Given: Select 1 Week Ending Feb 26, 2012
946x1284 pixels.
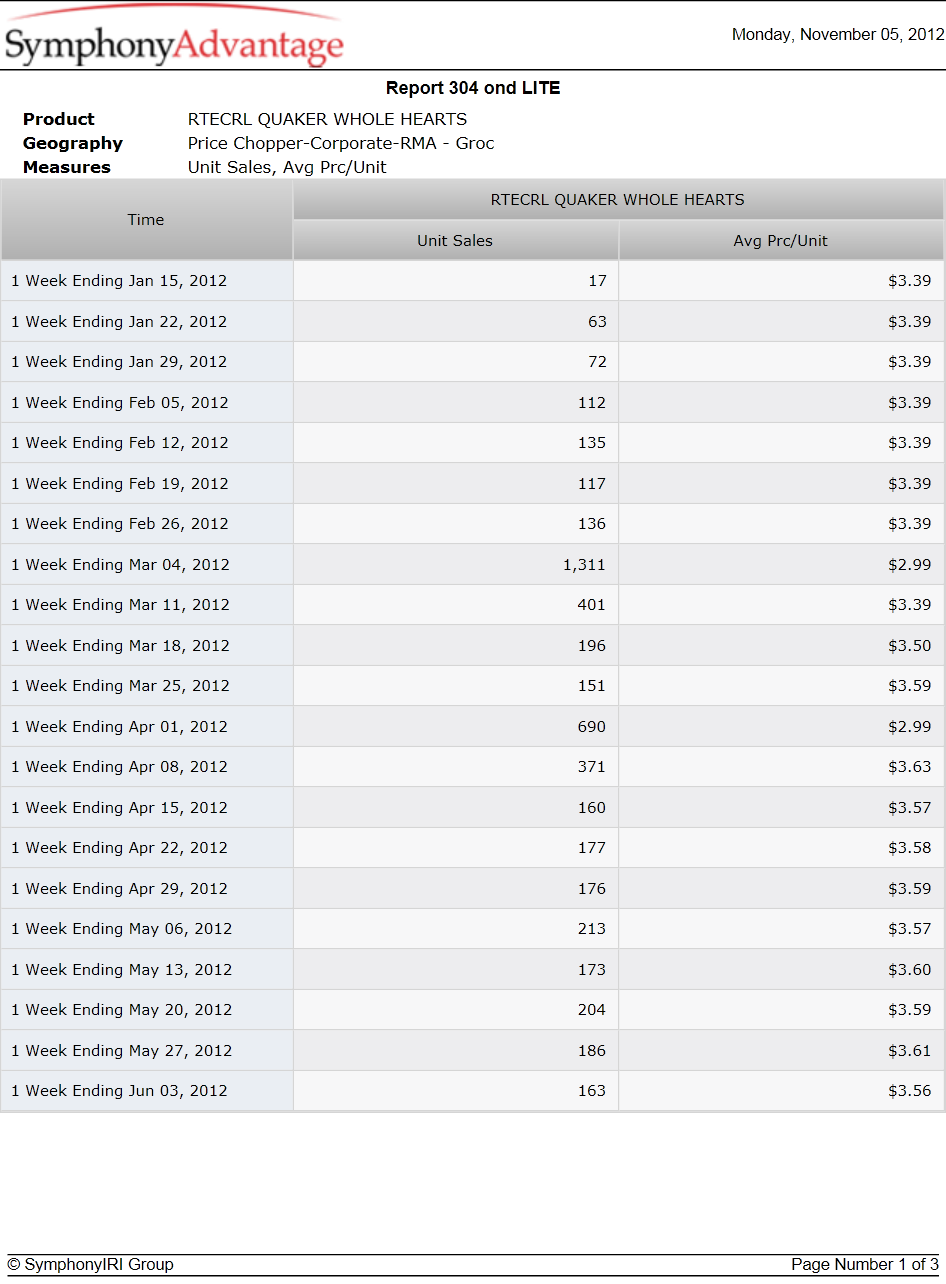Looking at the screenshot, I should tap(120, 524).
